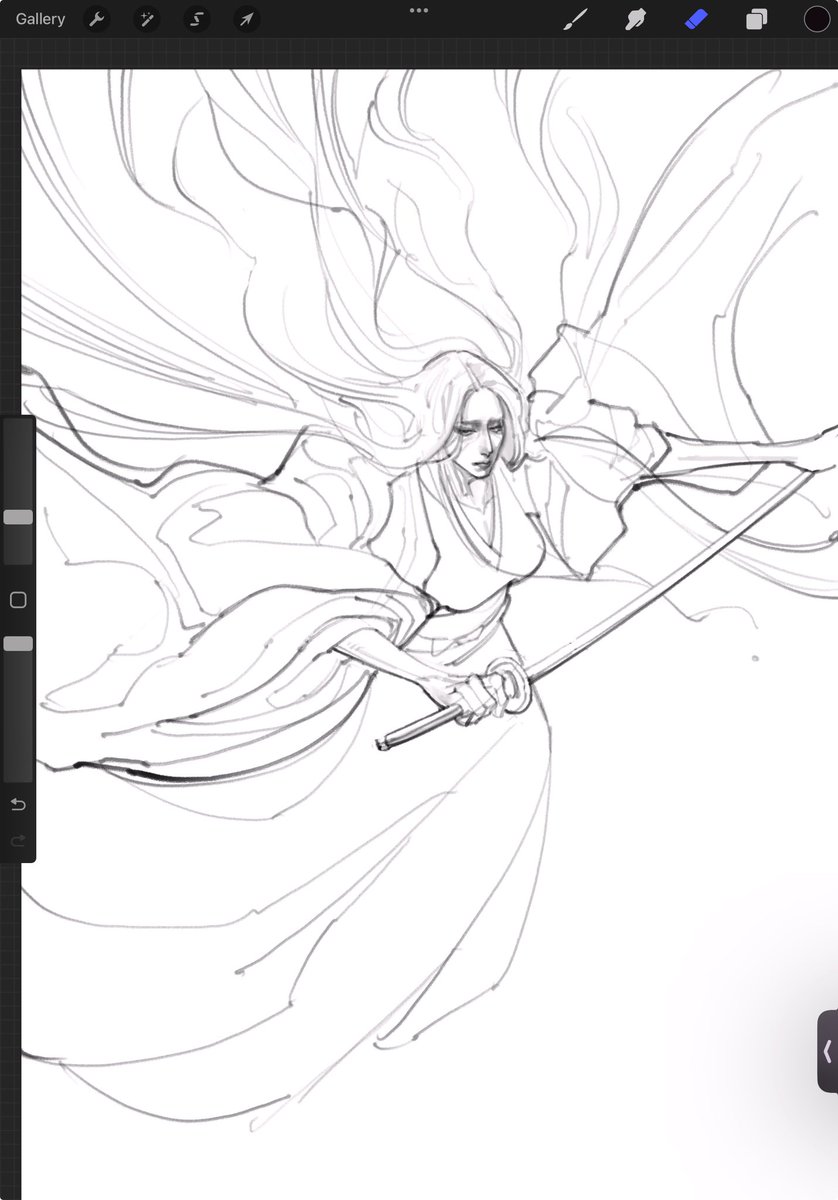Screen dimensions: 838x1200
Task: Redo the last undone stroke
Action: click(17, 842)
